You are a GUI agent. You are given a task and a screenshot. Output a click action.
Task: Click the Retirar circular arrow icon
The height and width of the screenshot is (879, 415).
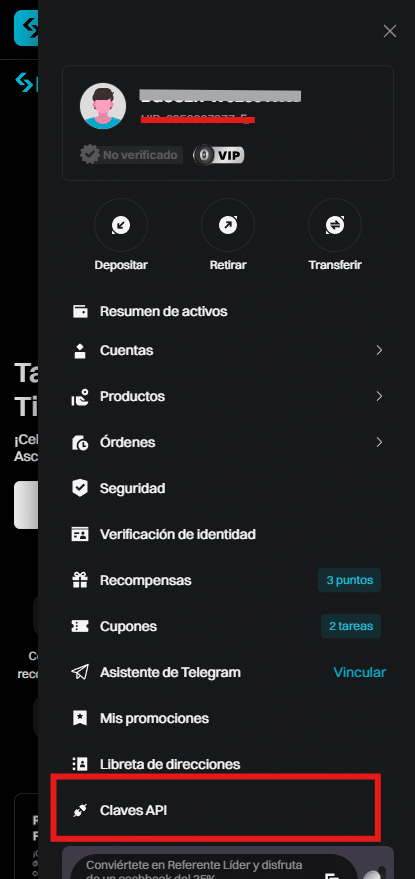point(228,225)
